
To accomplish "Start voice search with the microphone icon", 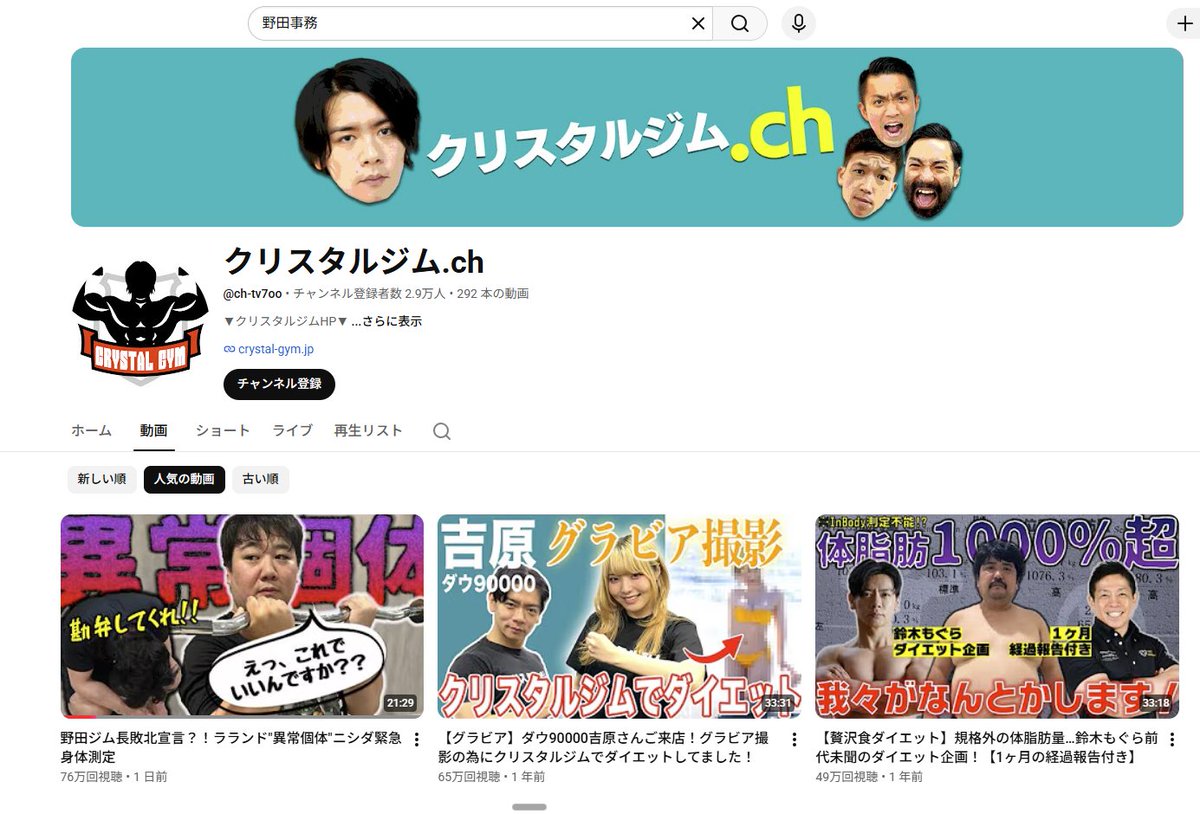I will [x=798, y=24].
